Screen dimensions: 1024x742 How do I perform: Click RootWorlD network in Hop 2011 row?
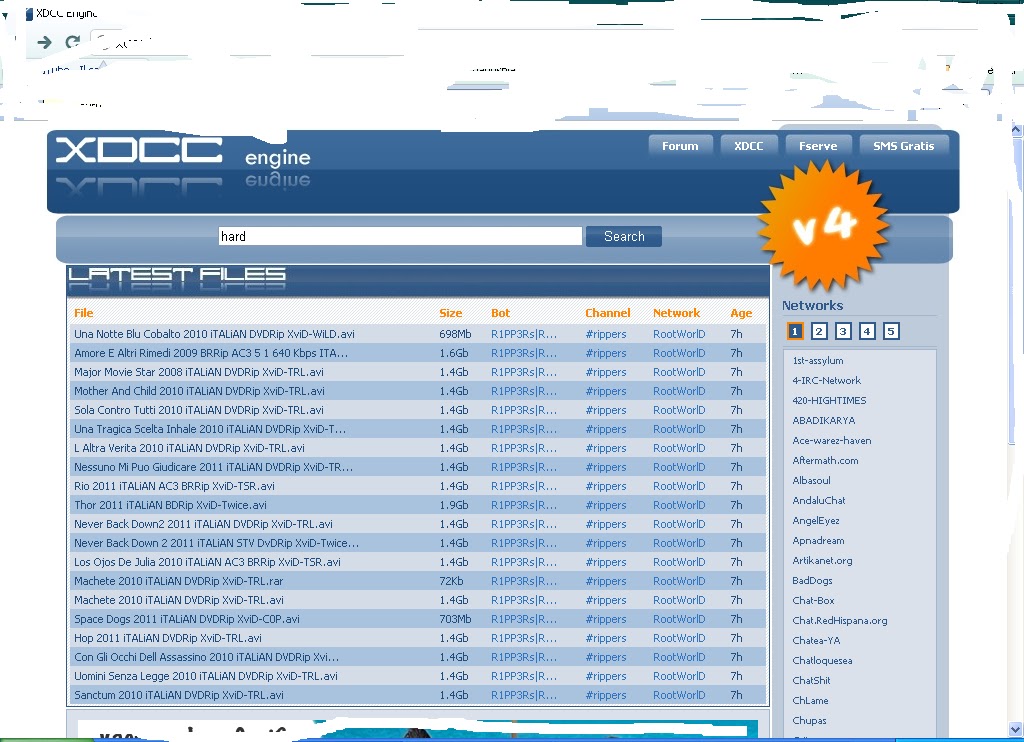click(x=679, y=638)
